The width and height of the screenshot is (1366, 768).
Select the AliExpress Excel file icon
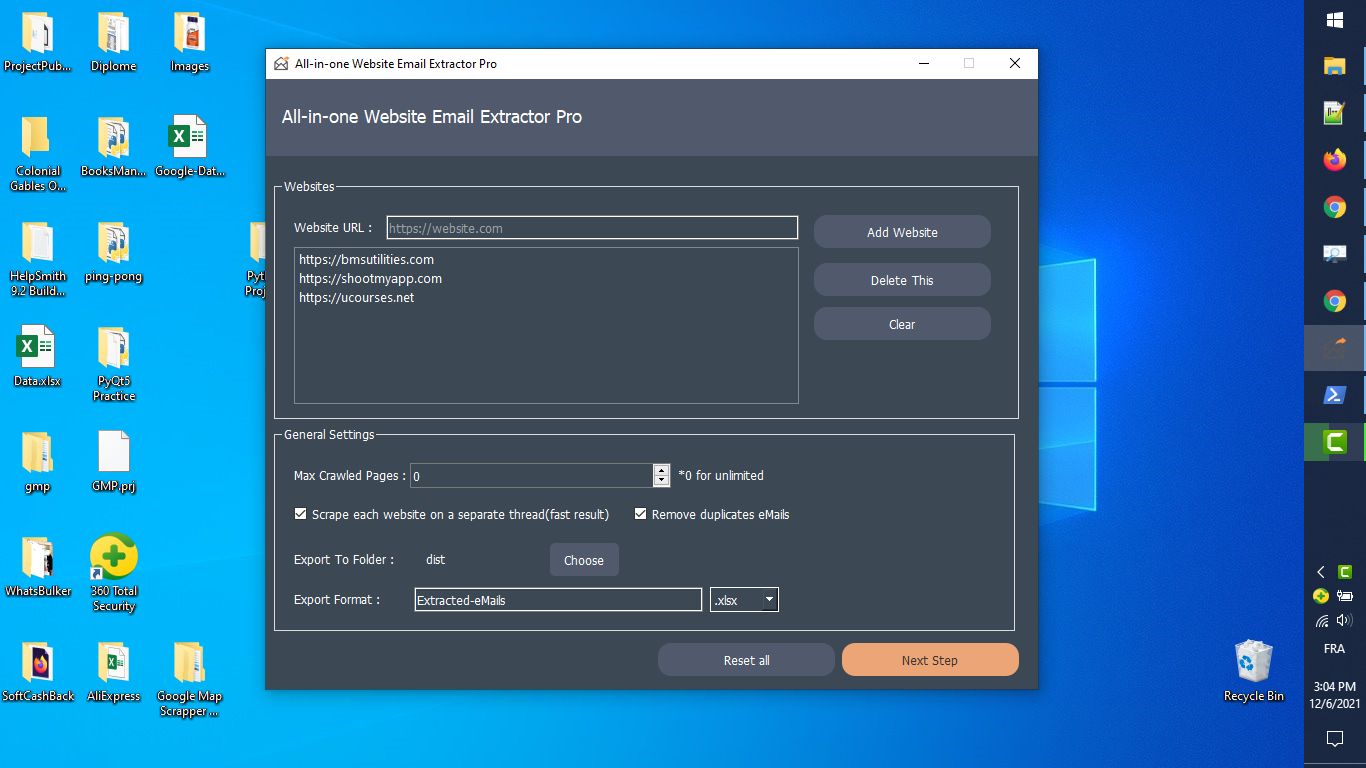[113, 672]
